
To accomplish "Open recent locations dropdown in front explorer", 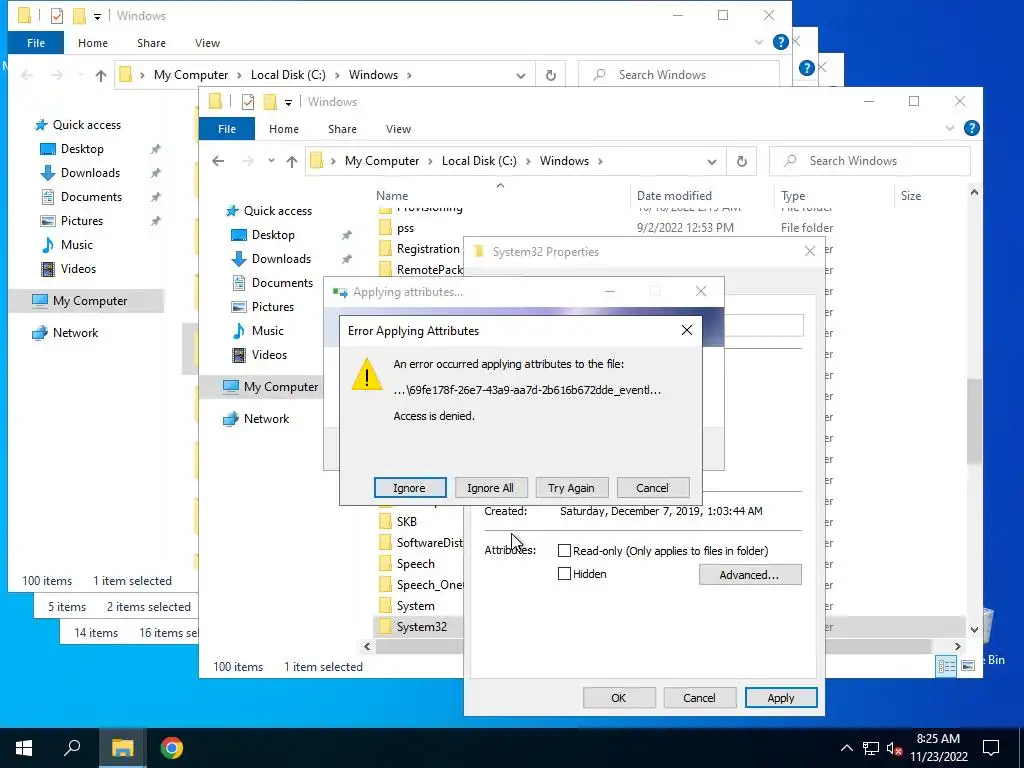I will pyautogui.click(x=271, y=161).
